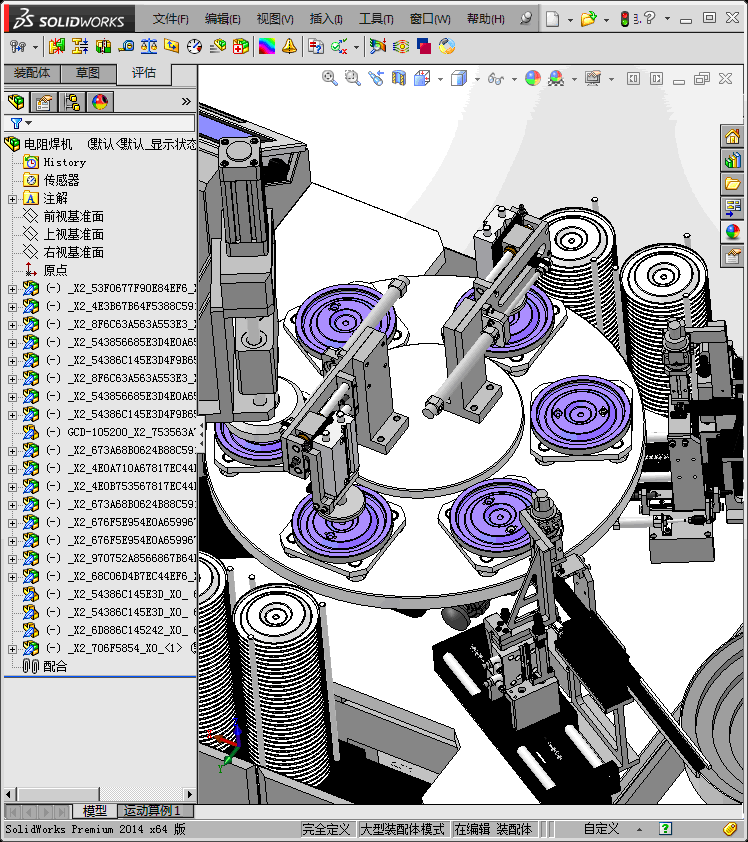
Task: Select the Measure tool
Action: [126, 47]
